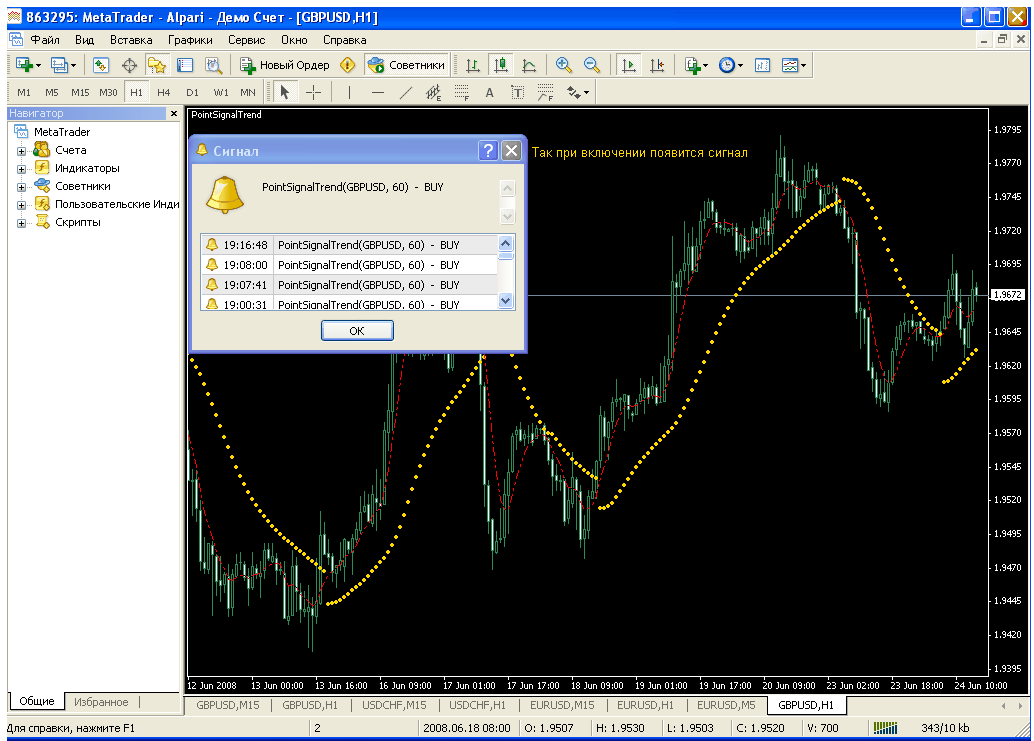1034x741 pixels.
Task: Open the Periods clock dropdown arrow
Action: point(741,65)
